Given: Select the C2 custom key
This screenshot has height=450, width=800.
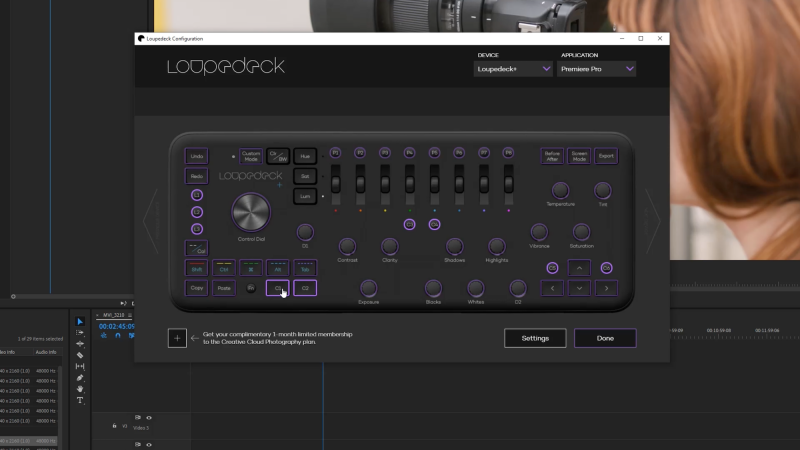Looking at the screenshot, I should click(x=305, y=288).
